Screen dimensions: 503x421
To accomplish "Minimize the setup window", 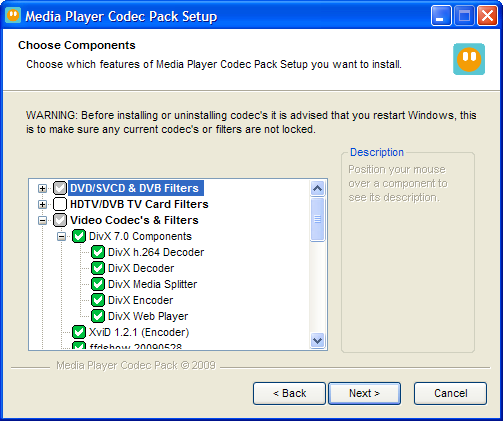I will pos(441,15).
